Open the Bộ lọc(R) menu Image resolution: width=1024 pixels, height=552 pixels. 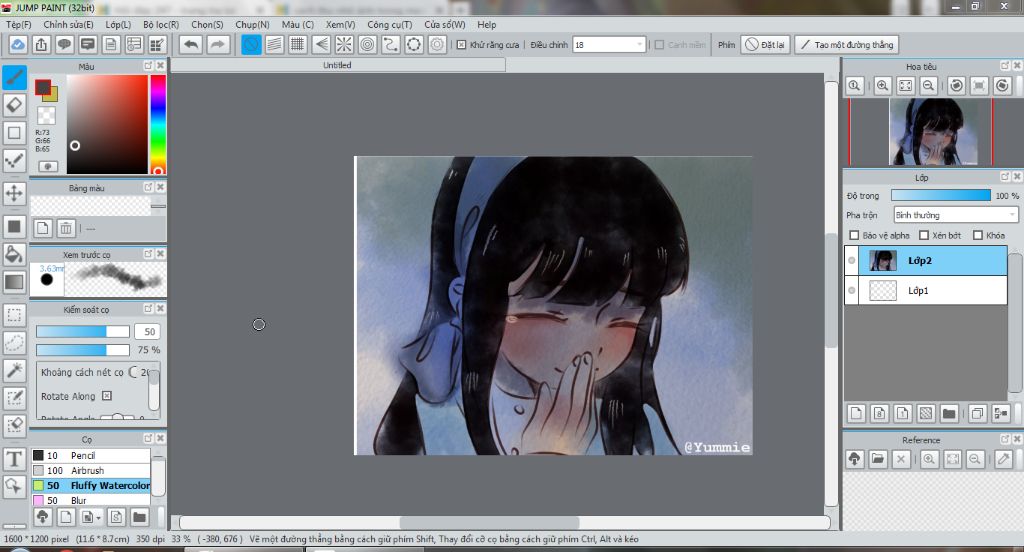pos(161,24)
